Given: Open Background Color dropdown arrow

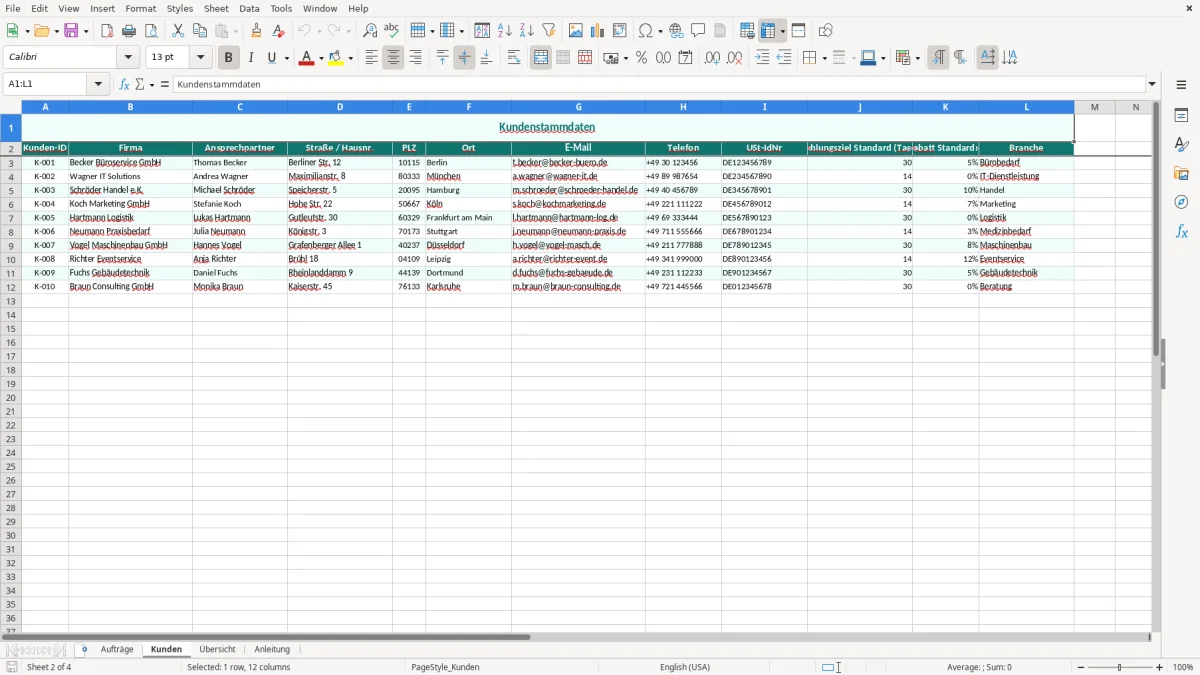Looking at the screenshot, I should click(x=350, y=58).
